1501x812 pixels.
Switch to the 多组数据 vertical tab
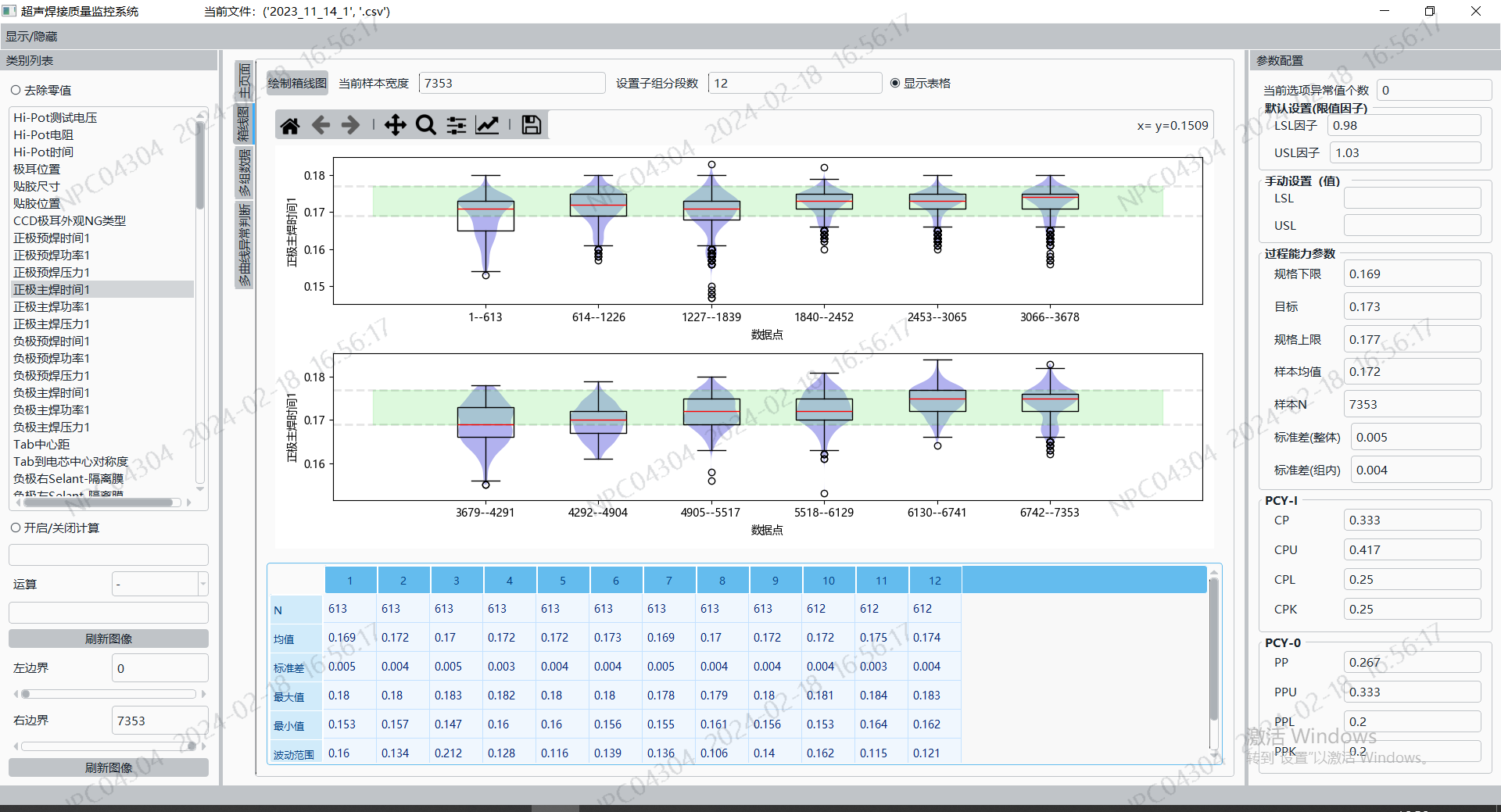pos(245,173)
